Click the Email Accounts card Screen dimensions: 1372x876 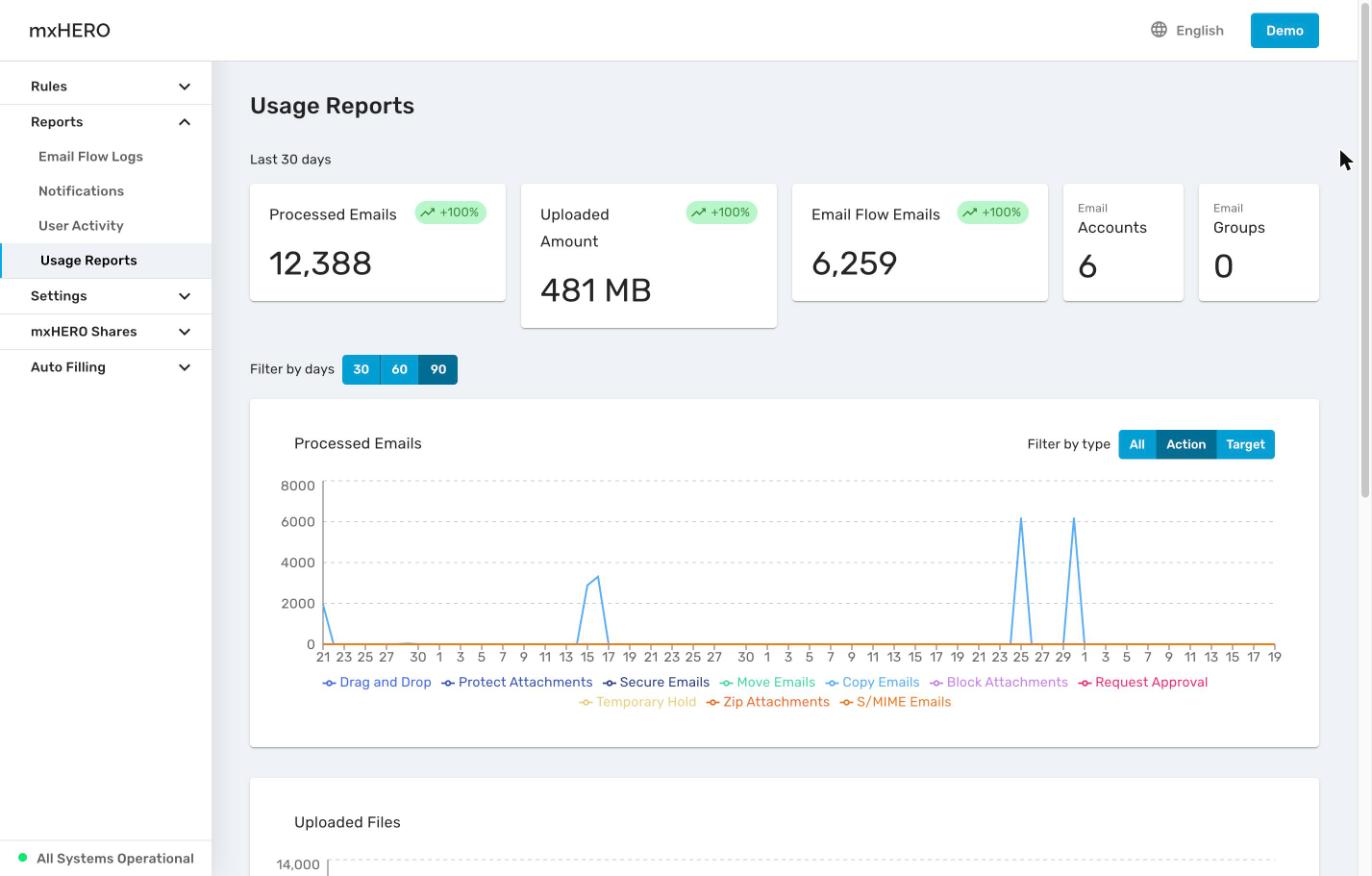point(1123,242)
